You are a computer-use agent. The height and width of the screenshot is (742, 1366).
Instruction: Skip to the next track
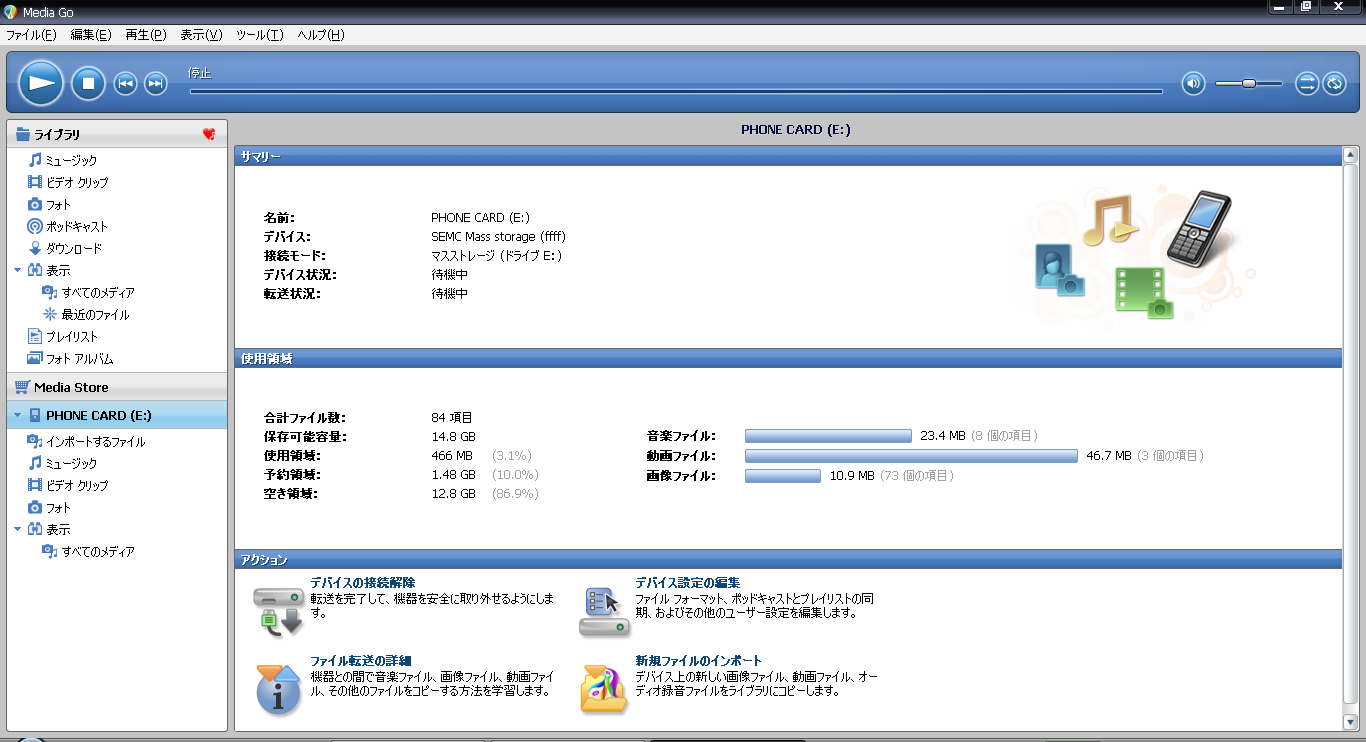pos(155,84)
